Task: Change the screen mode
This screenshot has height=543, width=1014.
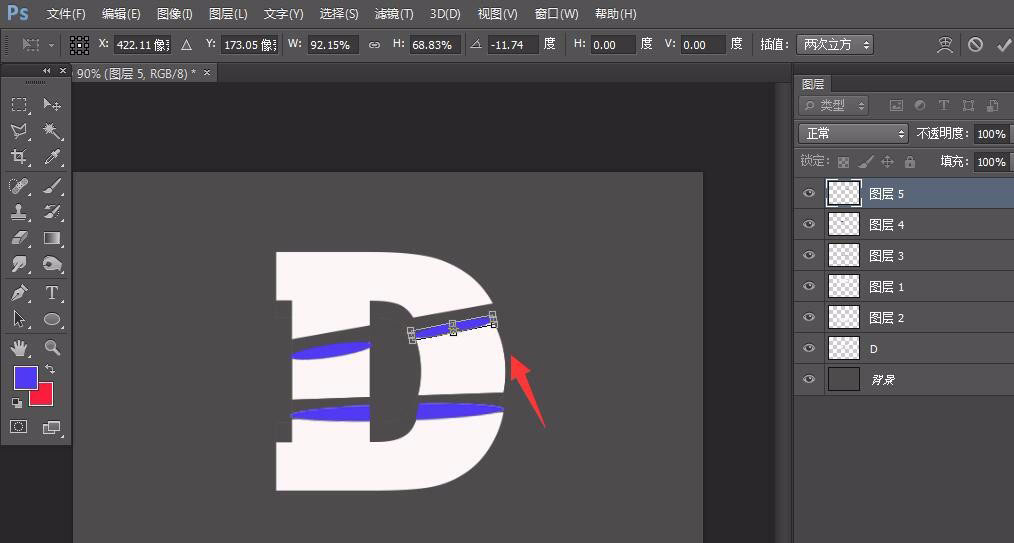Action: point(51,427)
